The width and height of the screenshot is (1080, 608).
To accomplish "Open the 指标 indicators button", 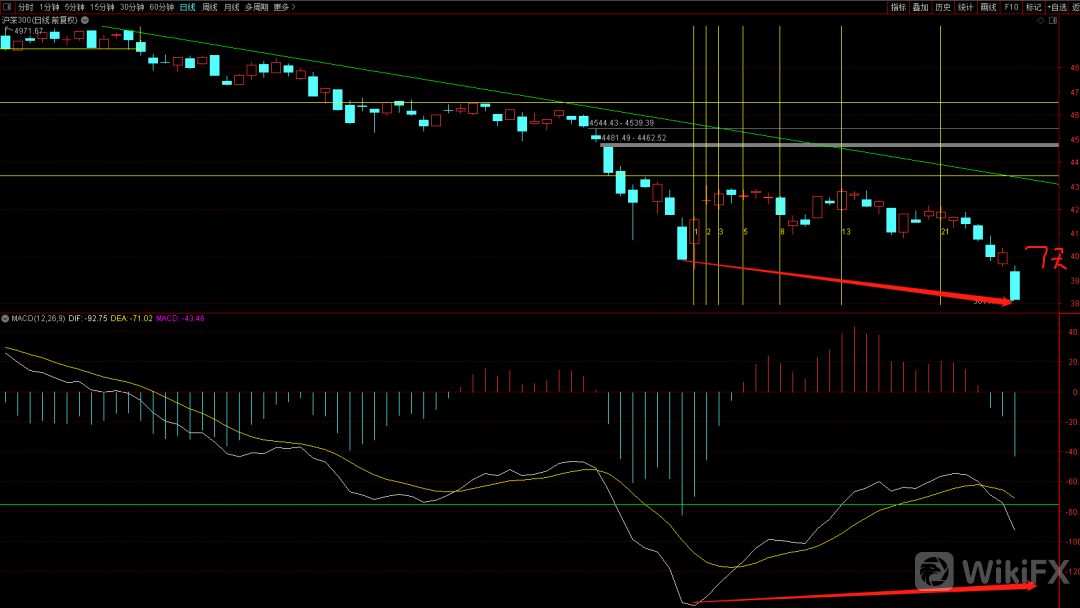I will (x=898, y=7).
